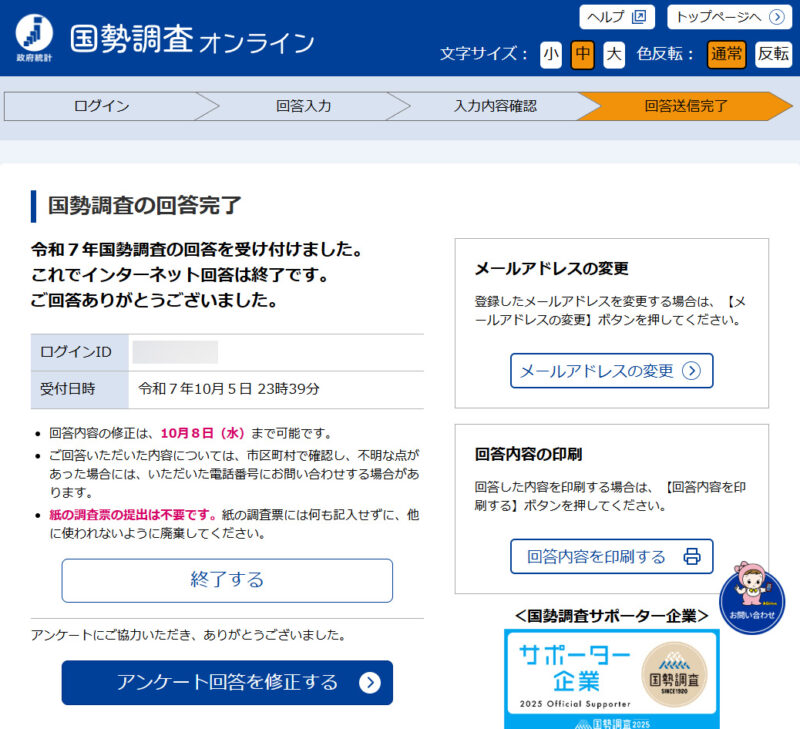The height and width of the screenshot is (729, 800).
Task: Select normal color mode (通常)
Action: point(726,54)
